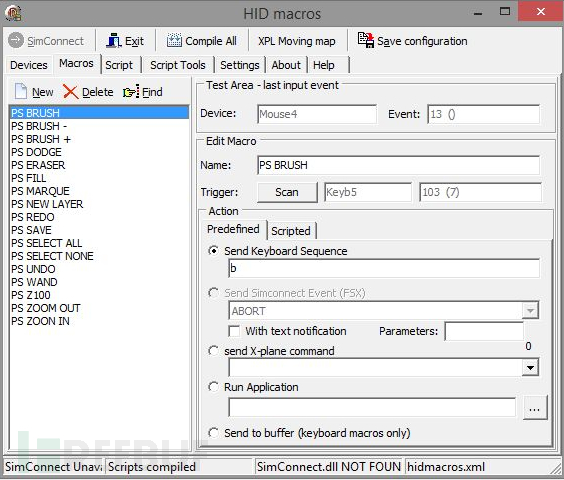The width and height of the screenshot is (564, 480).
Task: Click the Save configuration icon
Action: 365,40
